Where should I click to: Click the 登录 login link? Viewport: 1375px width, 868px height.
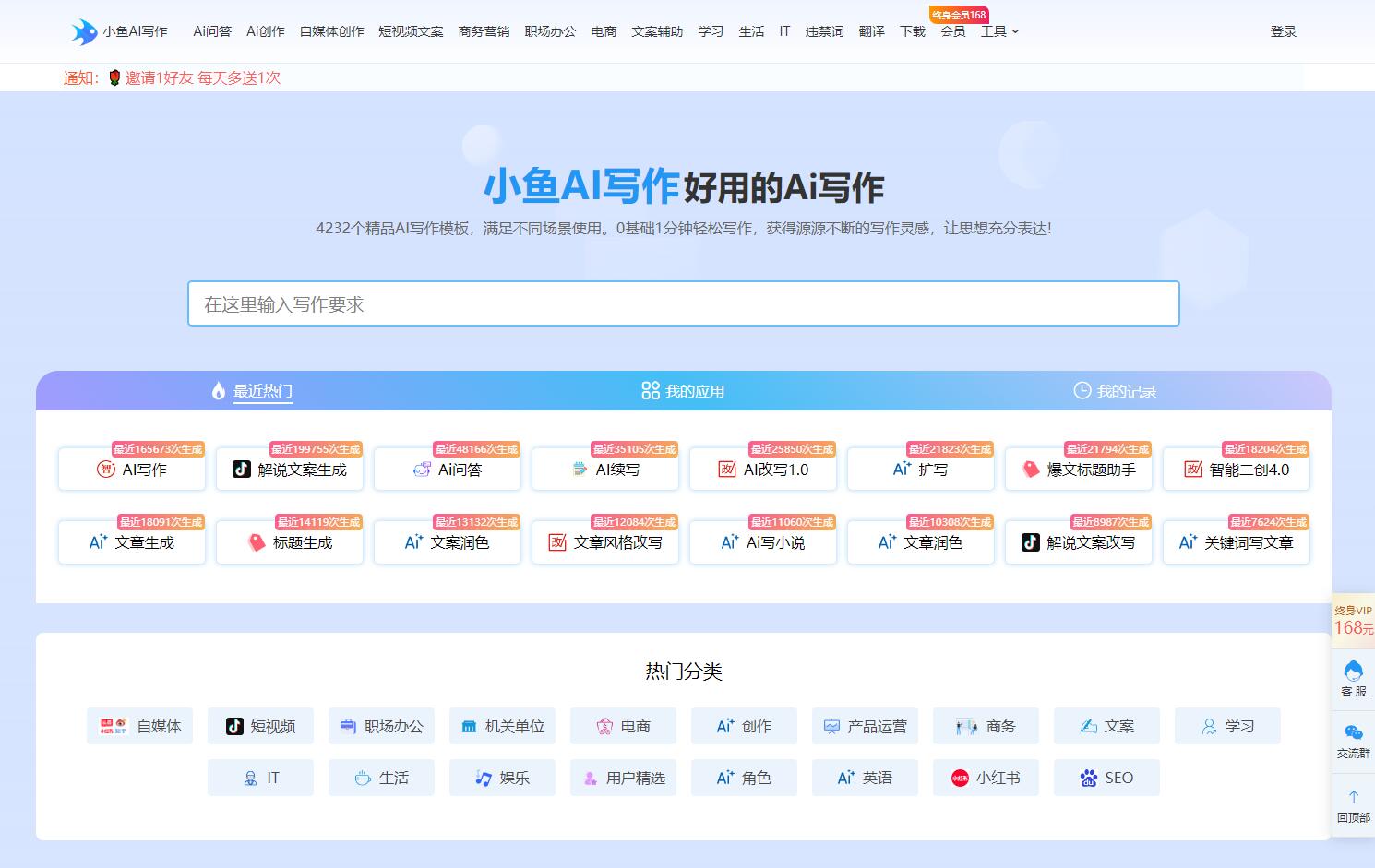pos(1283,31)
